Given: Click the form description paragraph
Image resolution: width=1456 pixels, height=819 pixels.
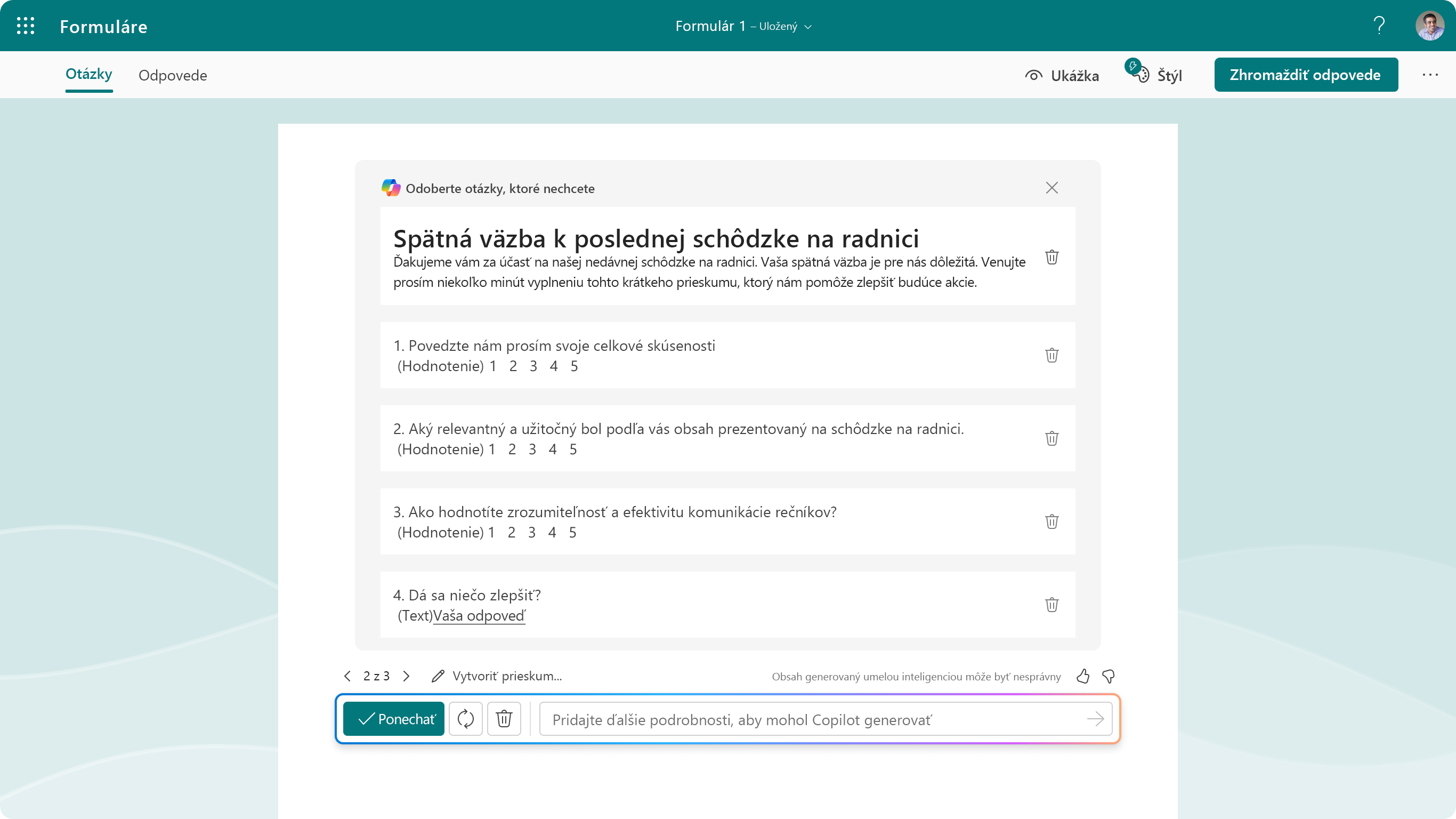Looking at the screenshot, I should click(709, 272).
